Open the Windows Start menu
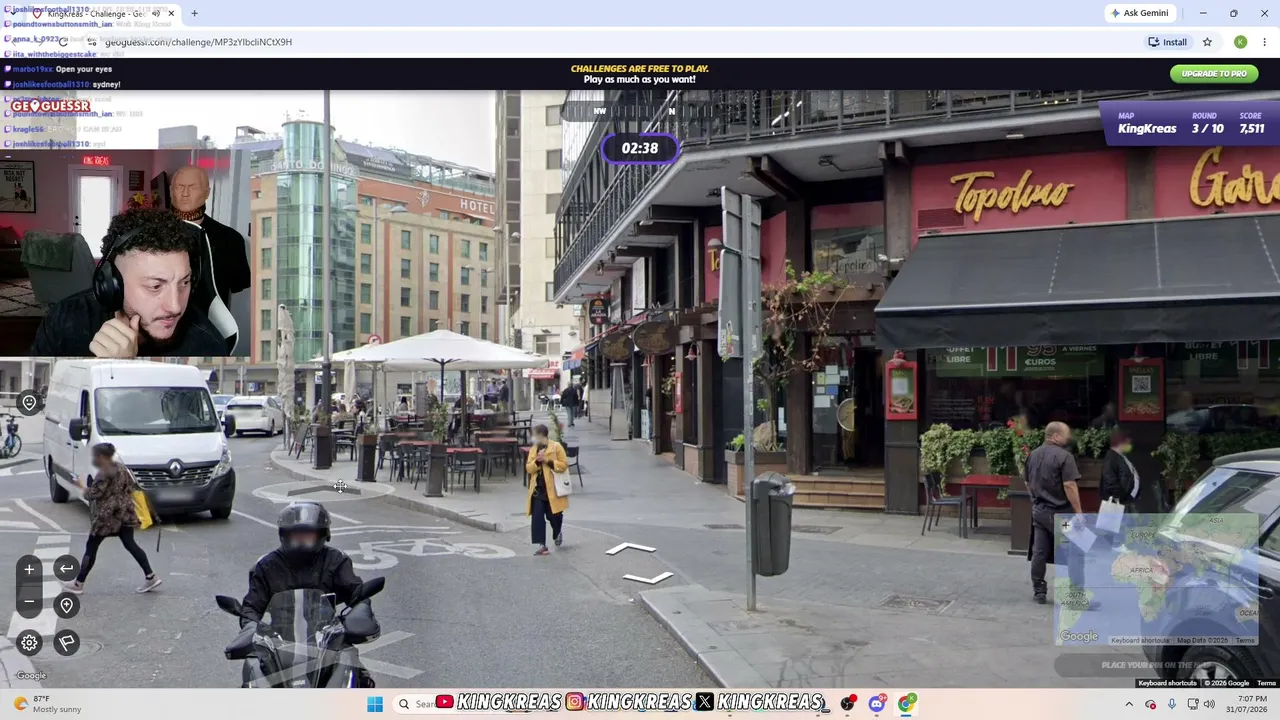This screenshot has width=1280, height=720. pos(375,704)
